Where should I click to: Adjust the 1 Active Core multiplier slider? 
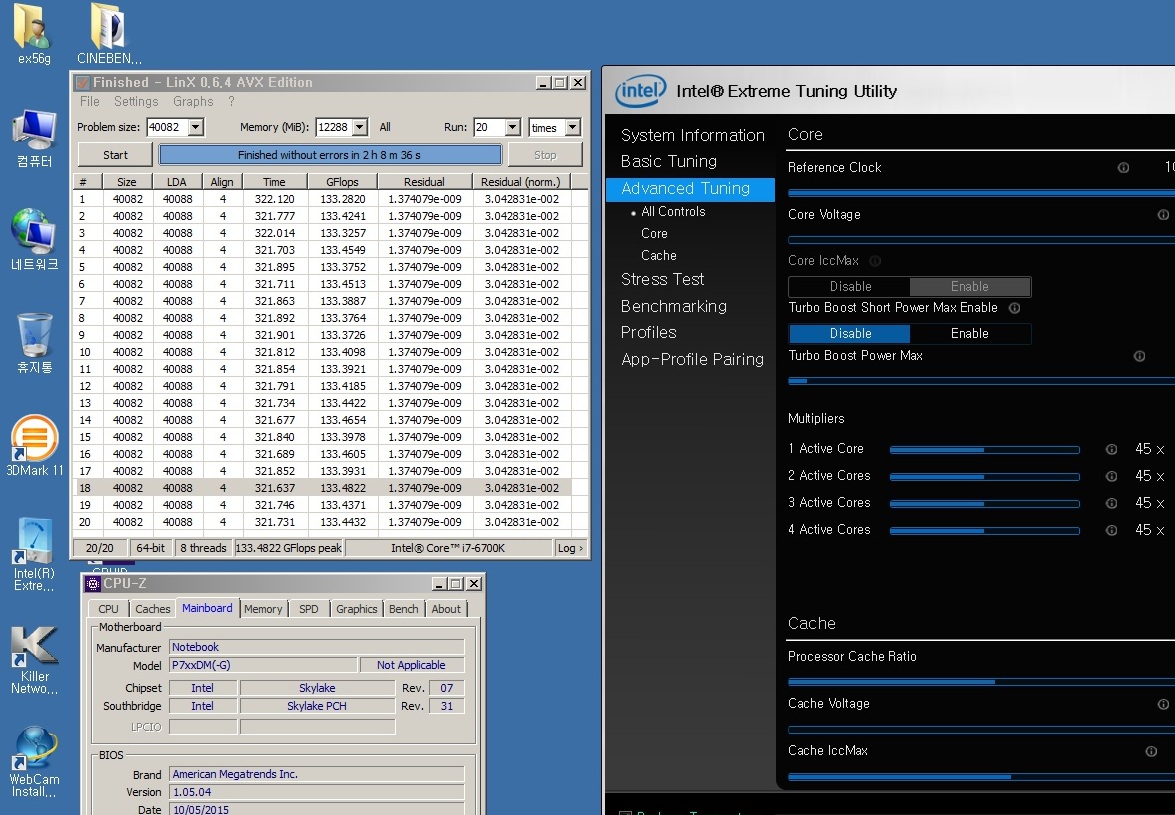coord(985,450)
